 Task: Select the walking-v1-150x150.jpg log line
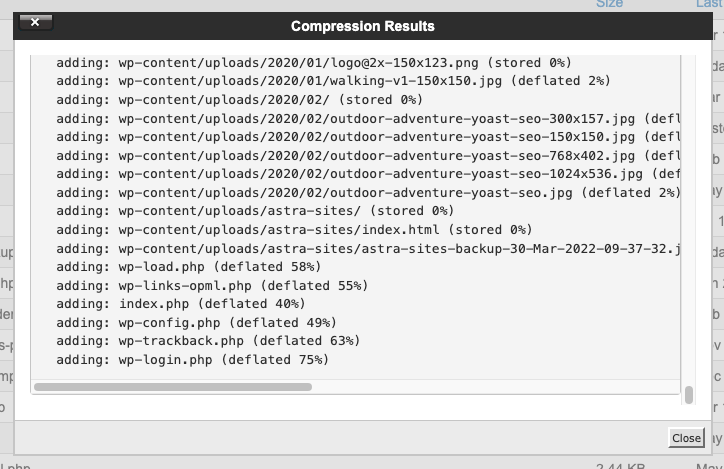point(333,81)
